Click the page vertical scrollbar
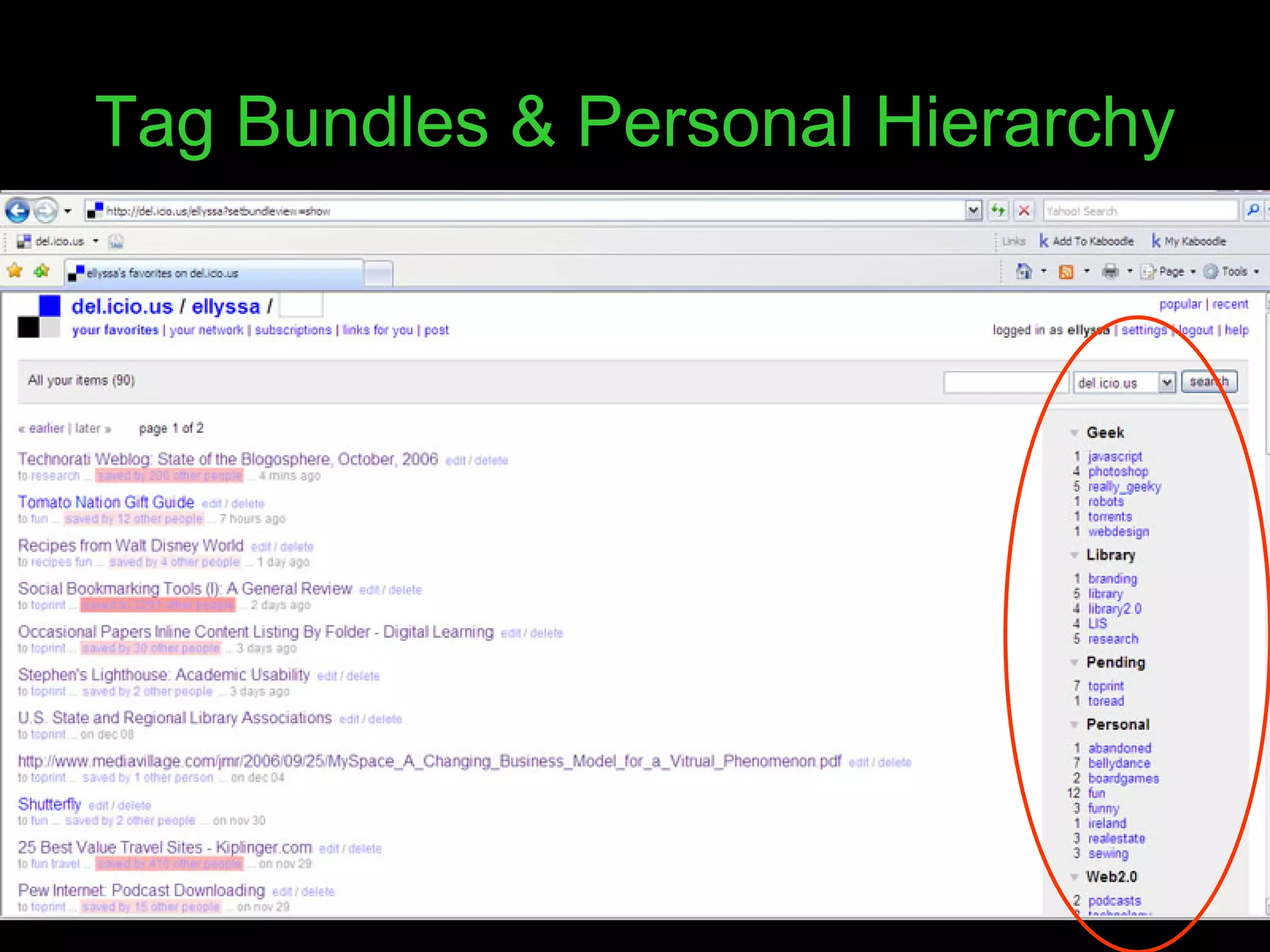The image size is (1270, 952). click(x=1266, y=604)
